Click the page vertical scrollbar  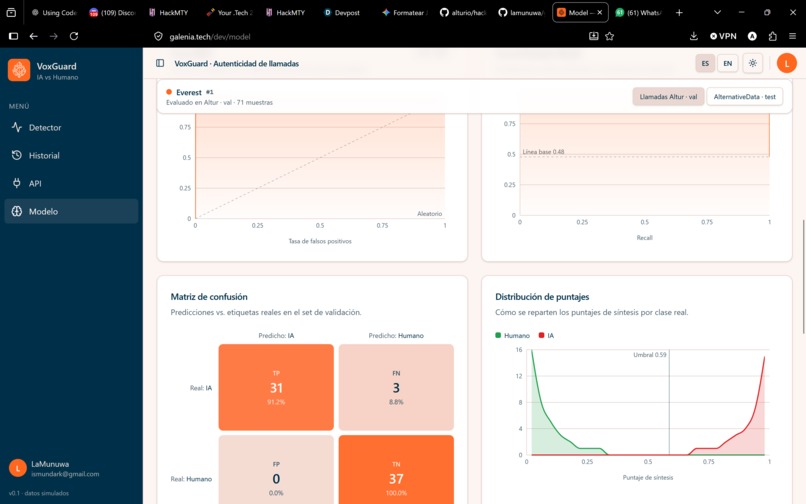click(803, 277)
